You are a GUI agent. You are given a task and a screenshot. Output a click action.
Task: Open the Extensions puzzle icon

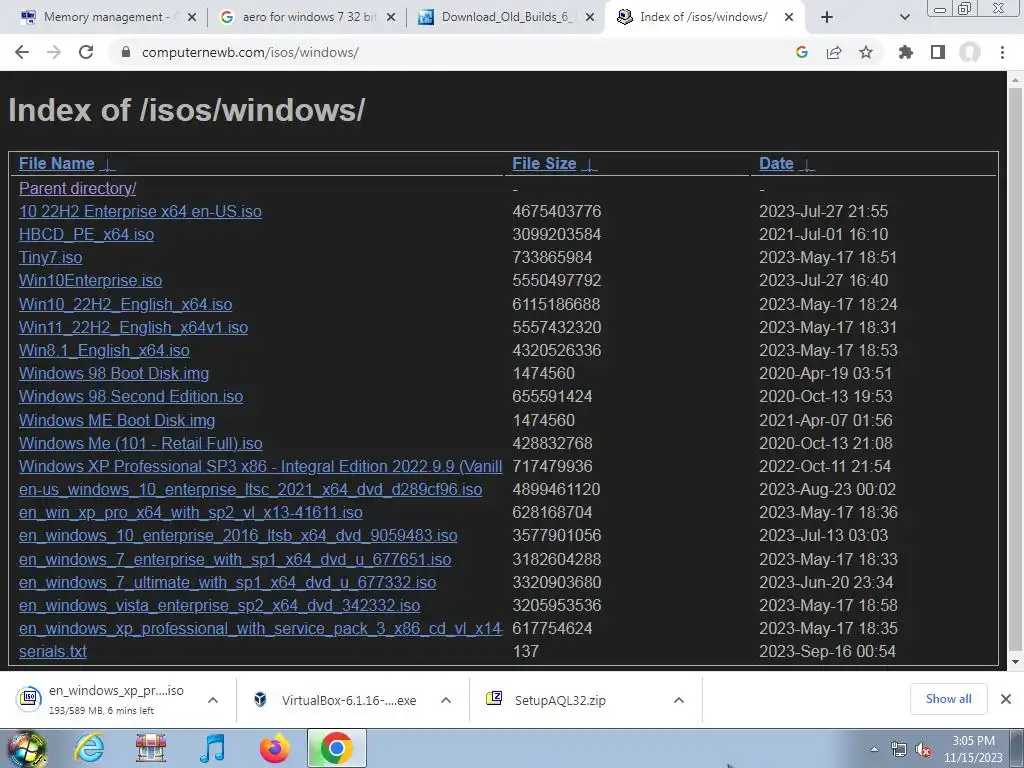(906, 52)
